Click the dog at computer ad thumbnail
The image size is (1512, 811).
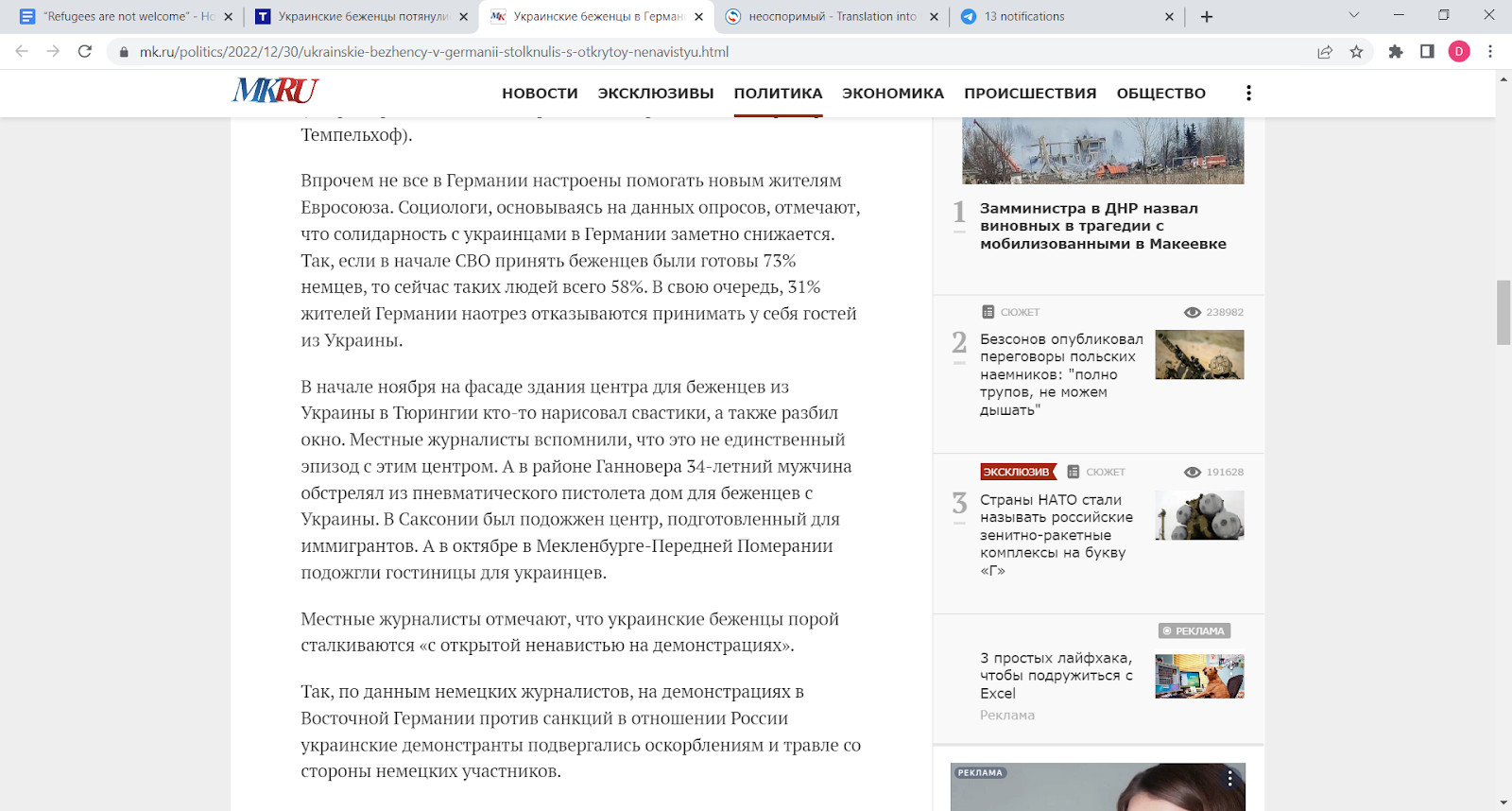pos(1199,676)
